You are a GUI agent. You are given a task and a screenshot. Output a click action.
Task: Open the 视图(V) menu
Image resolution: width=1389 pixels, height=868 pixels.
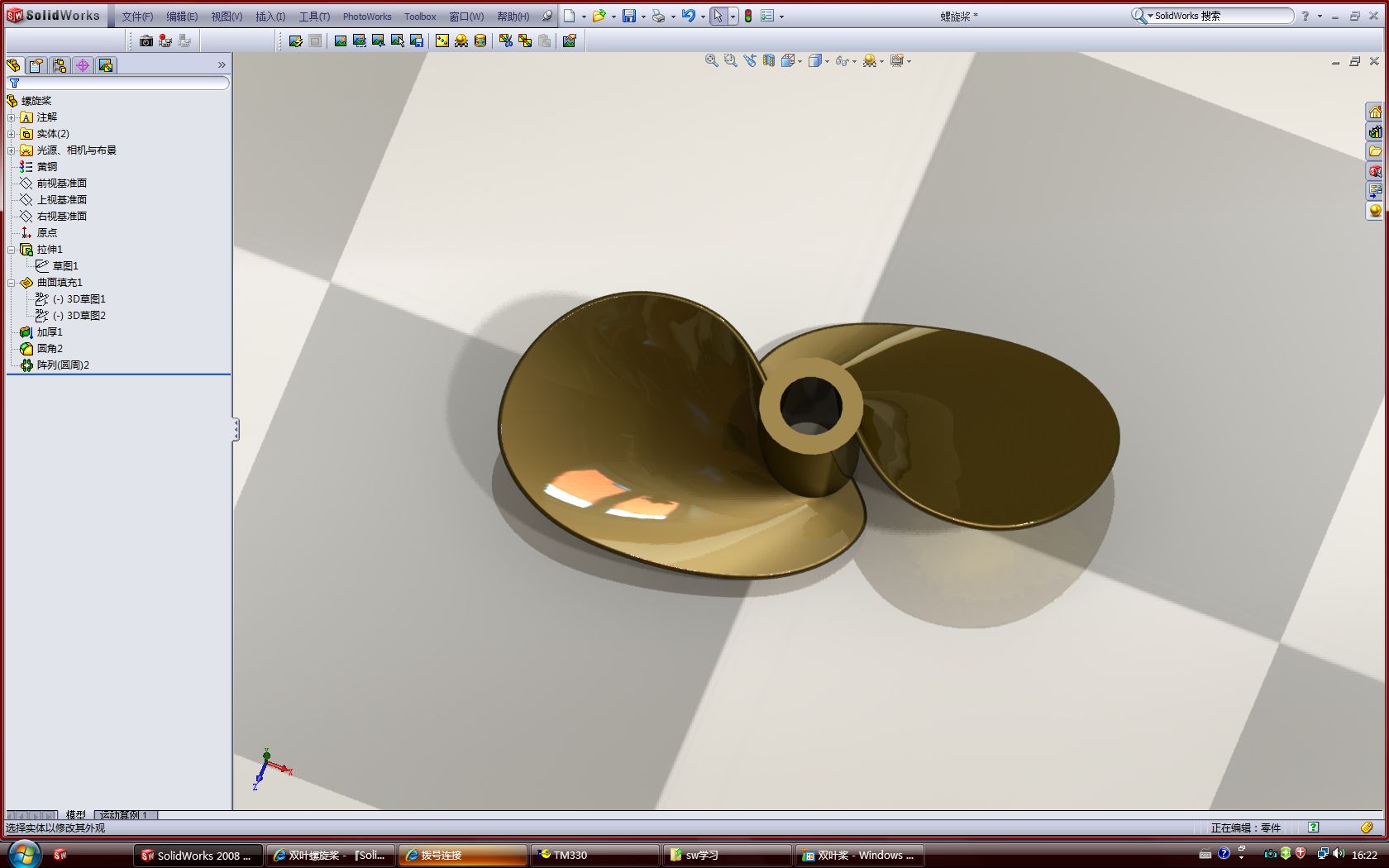click(227, 17)
